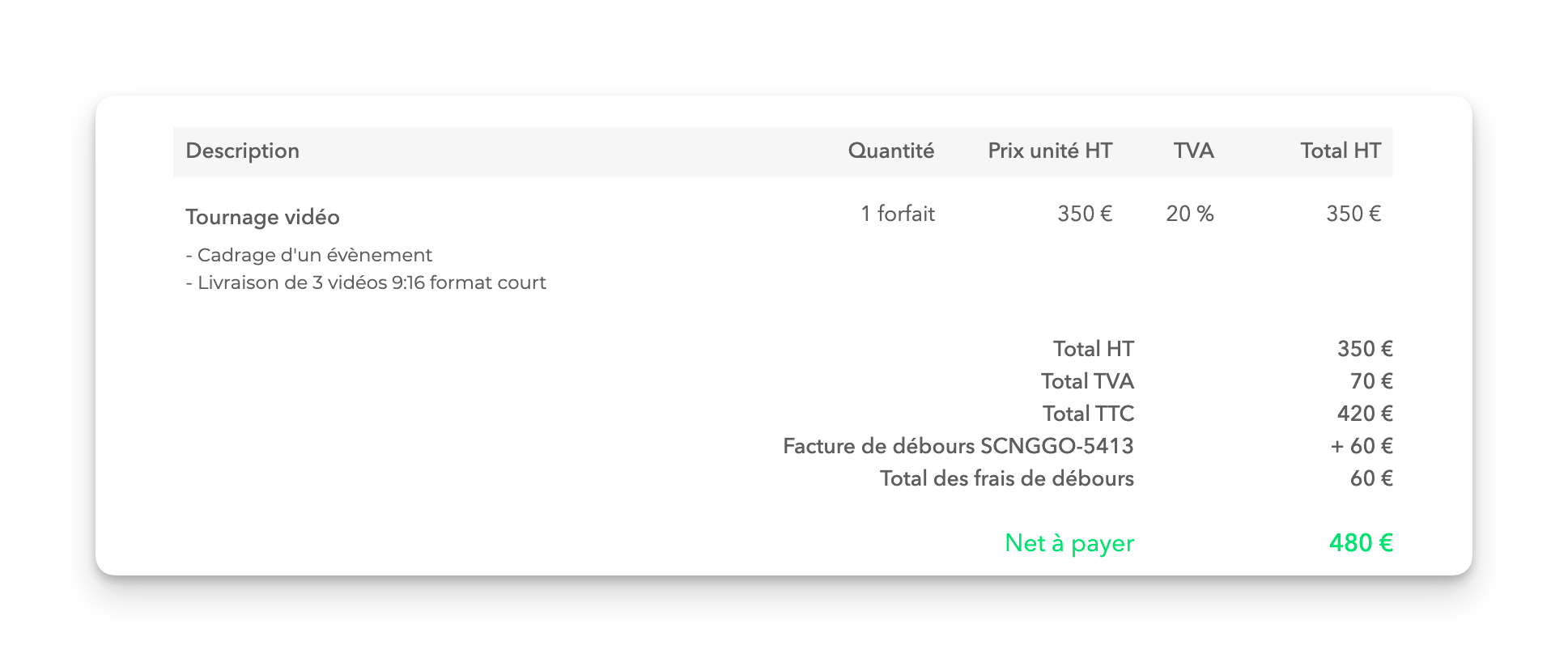Click the Total HT column header
The image size is (1568, 671).
pos(1341,151)
